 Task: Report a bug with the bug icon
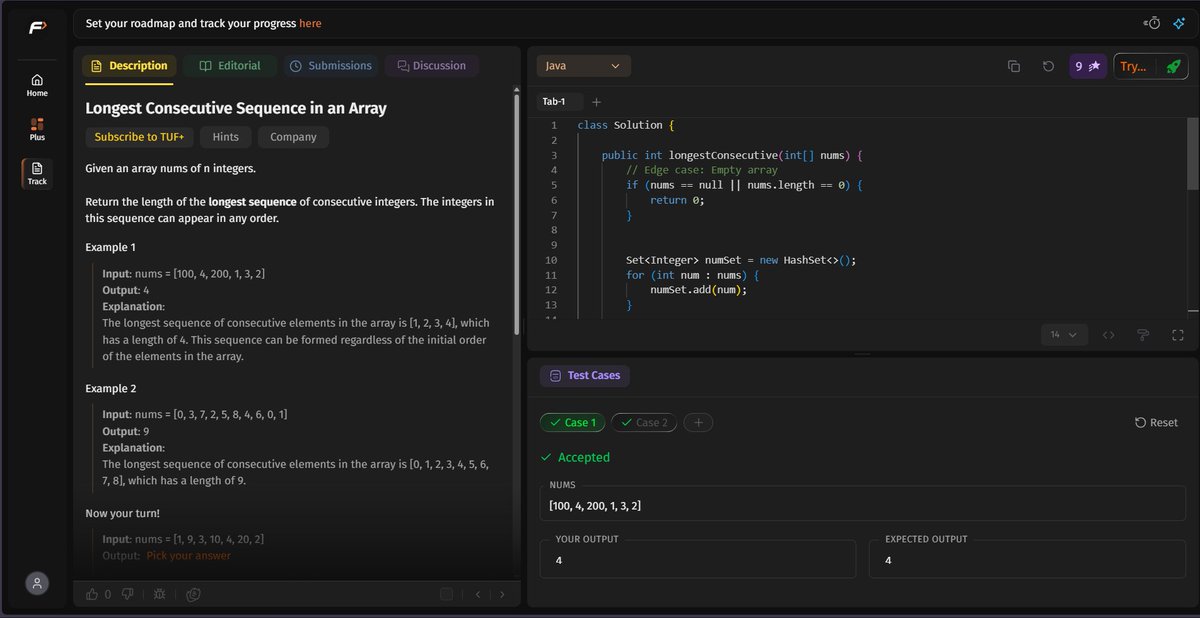click(160, 594)
